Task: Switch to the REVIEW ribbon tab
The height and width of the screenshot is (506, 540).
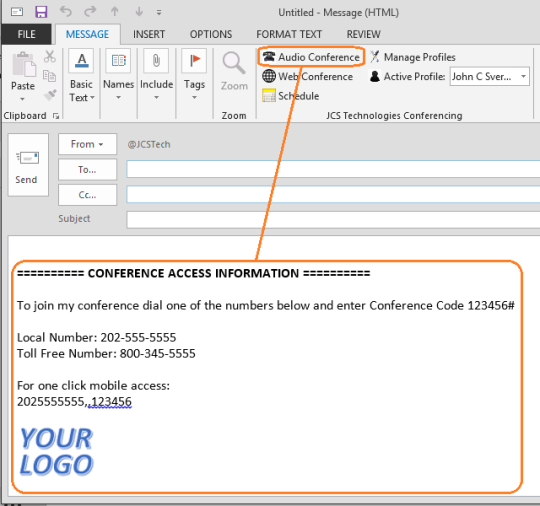Action: coord(363,34)
